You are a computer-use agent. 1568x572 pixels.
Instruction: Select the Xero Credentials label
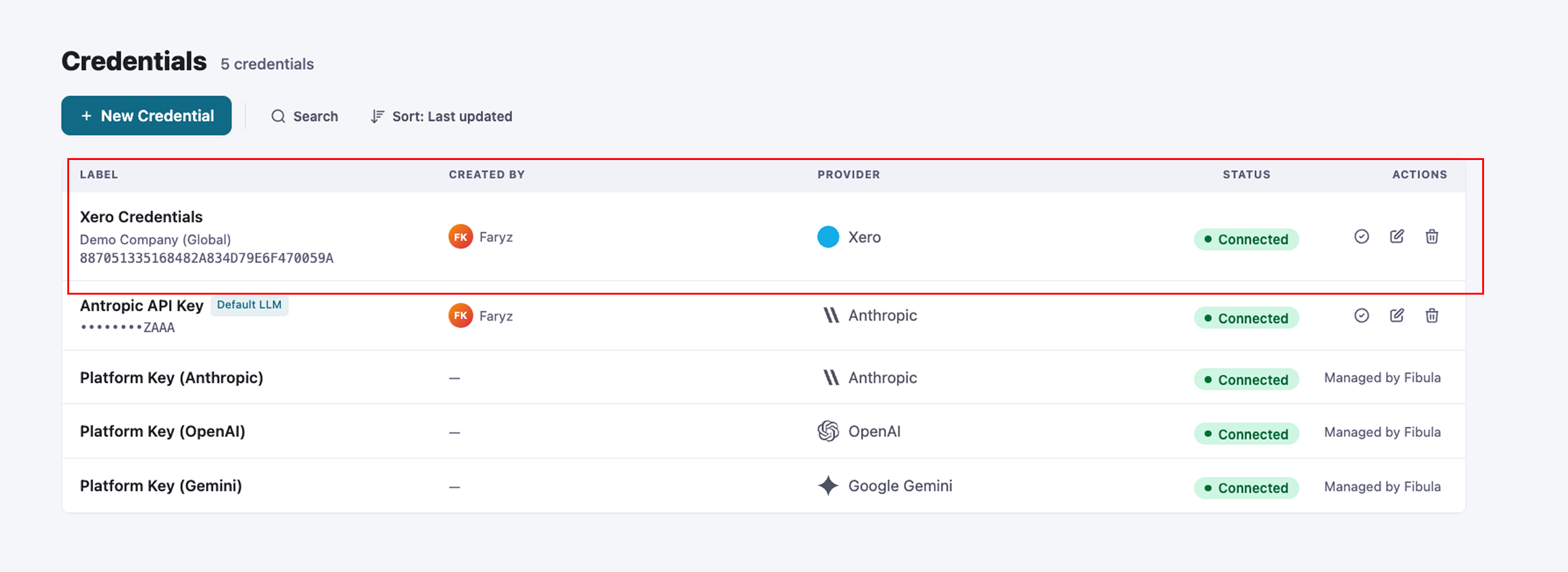pos(141,217)
